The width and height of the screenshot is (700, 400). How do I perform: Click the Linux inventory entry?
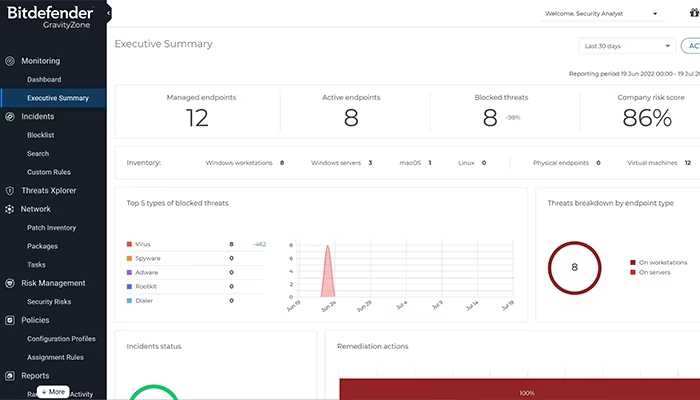(x=472, y=163)
